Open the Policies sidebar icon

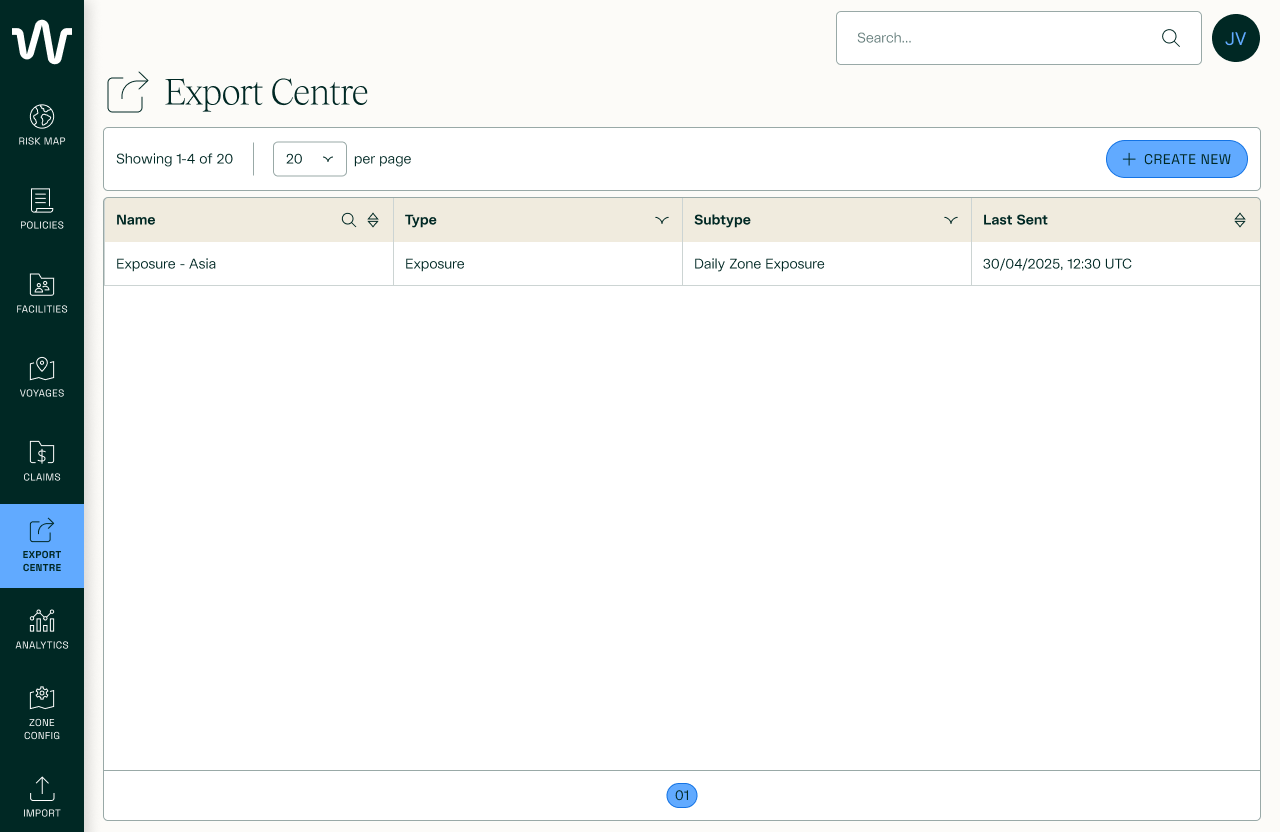(42, 209)
